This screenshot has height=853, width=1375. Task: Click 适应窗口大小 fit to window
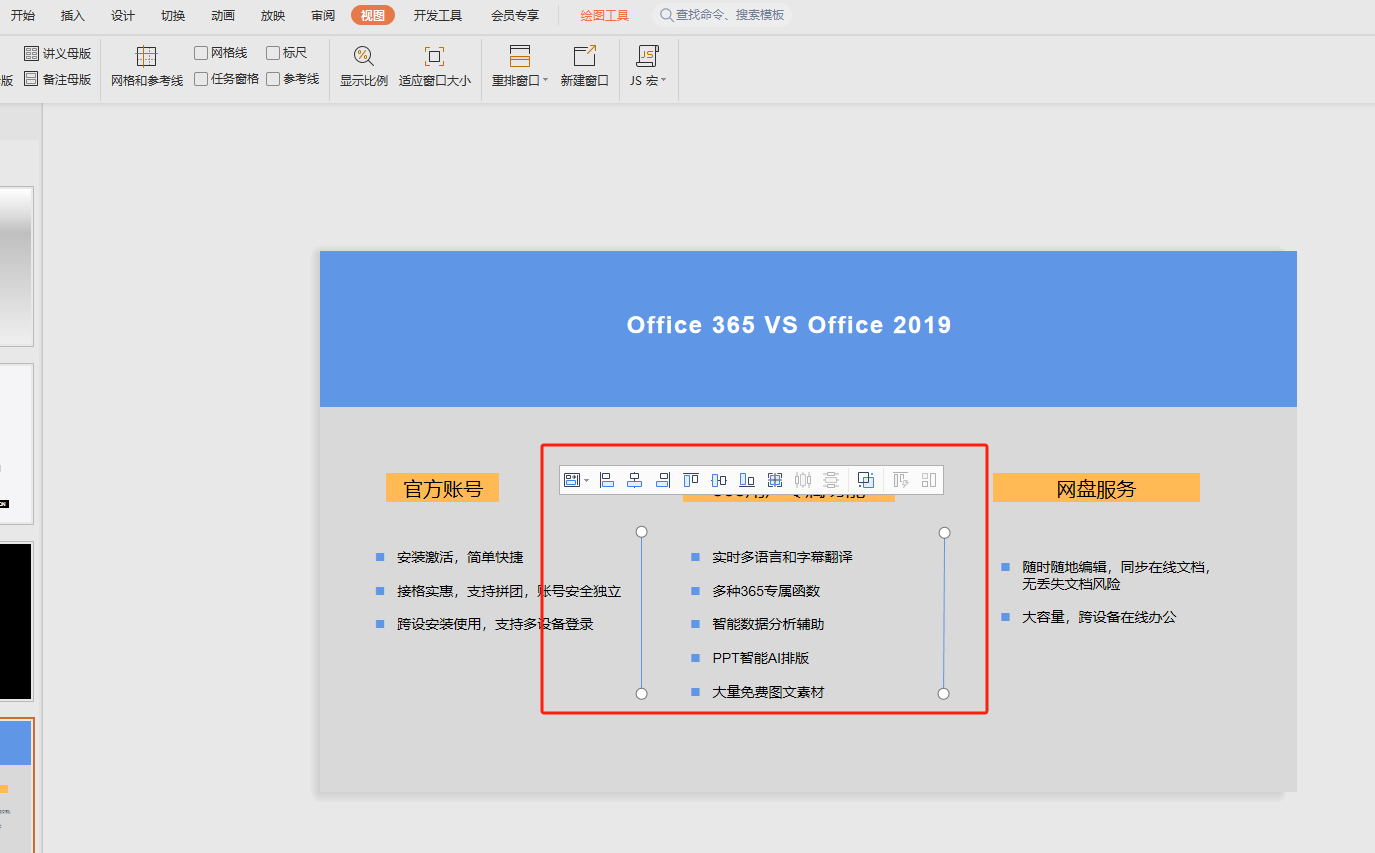(x=434, y=67)
